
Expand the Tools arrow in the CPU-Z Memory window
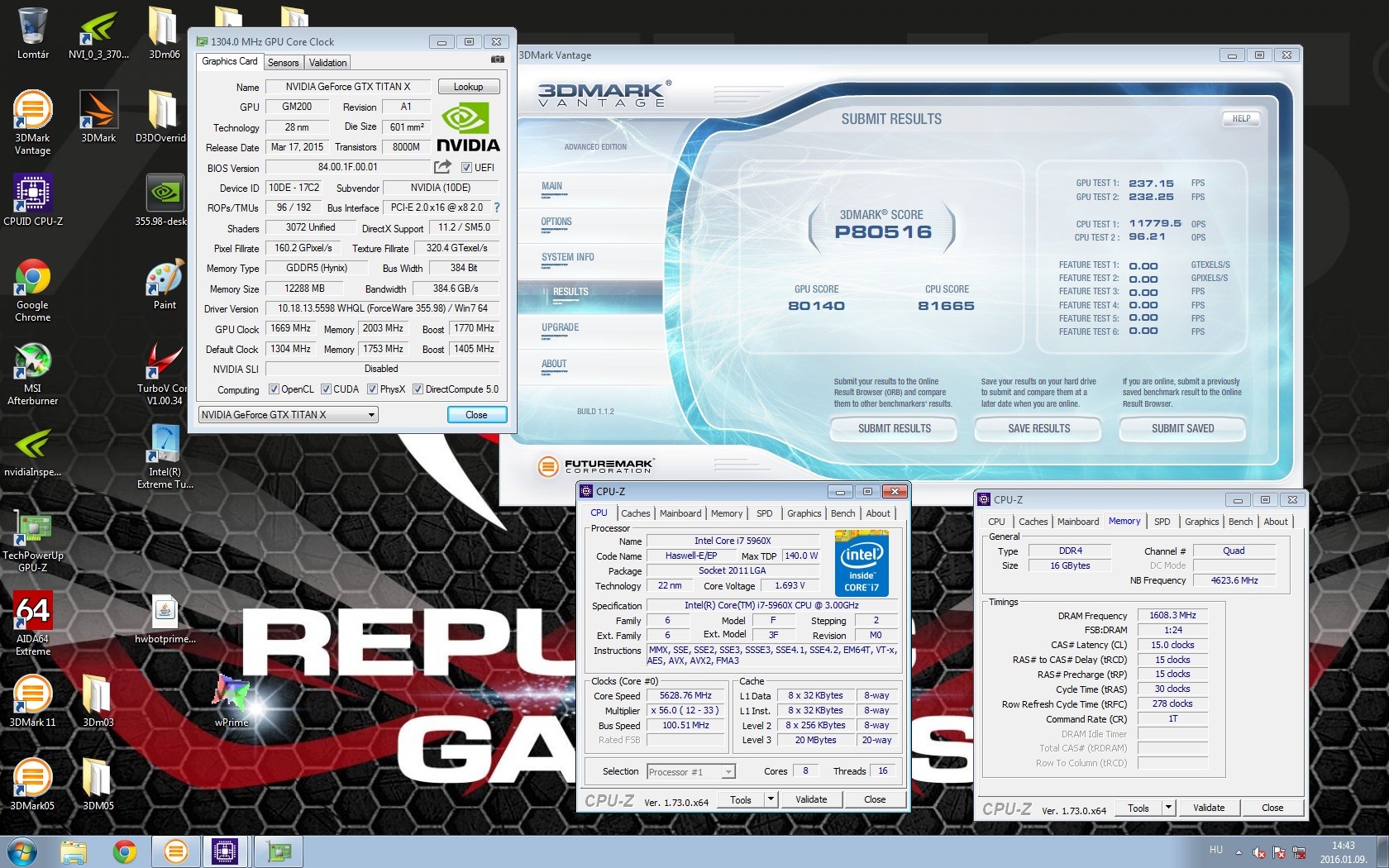pyautogui.click(x=1168, y=808)
